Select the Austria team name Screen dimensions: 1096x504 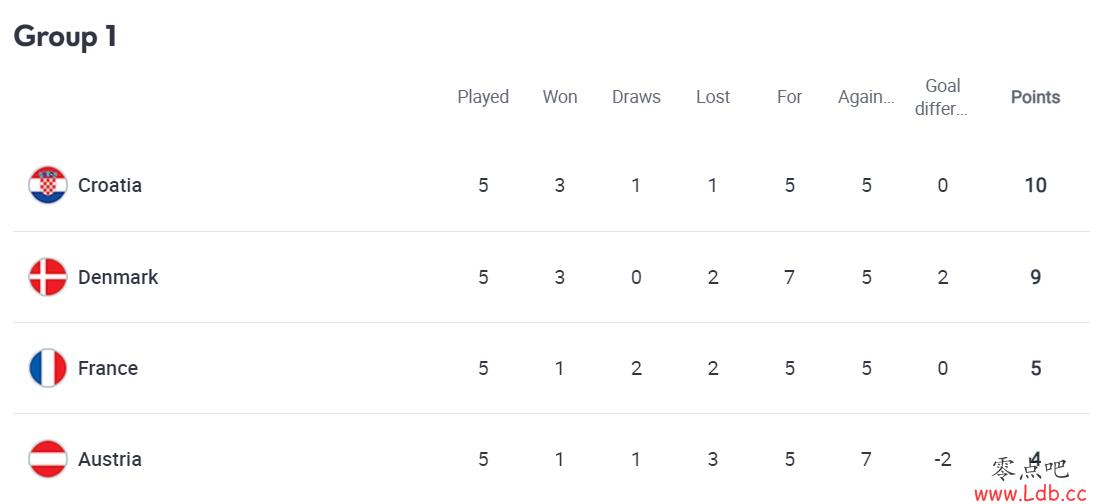point(110,459)
